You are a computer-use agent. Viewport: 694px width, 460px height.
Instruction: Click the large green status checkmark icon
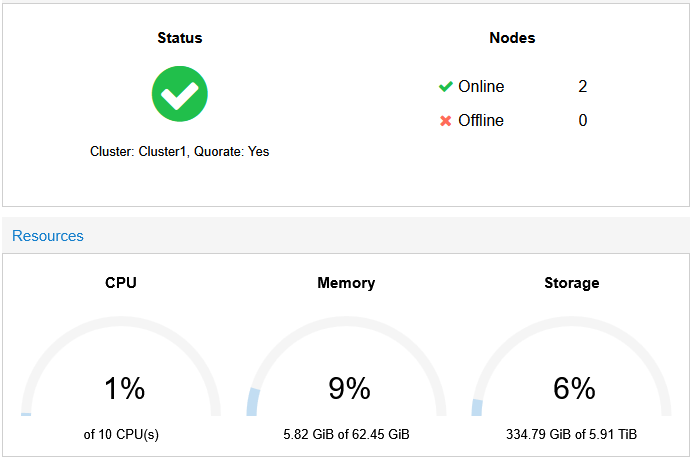180,94
